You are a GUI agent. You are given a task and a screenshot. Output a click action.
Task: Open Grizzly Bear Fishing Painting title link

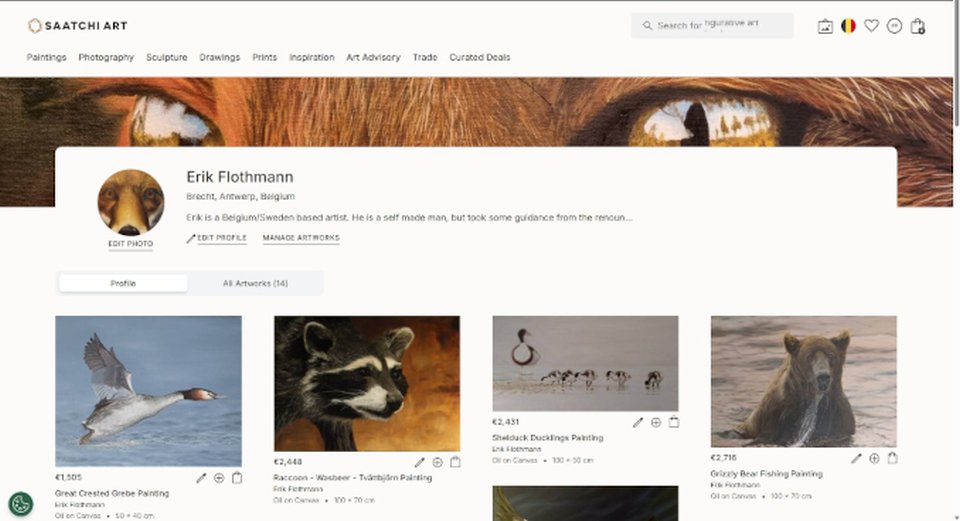tap(767, 474)
